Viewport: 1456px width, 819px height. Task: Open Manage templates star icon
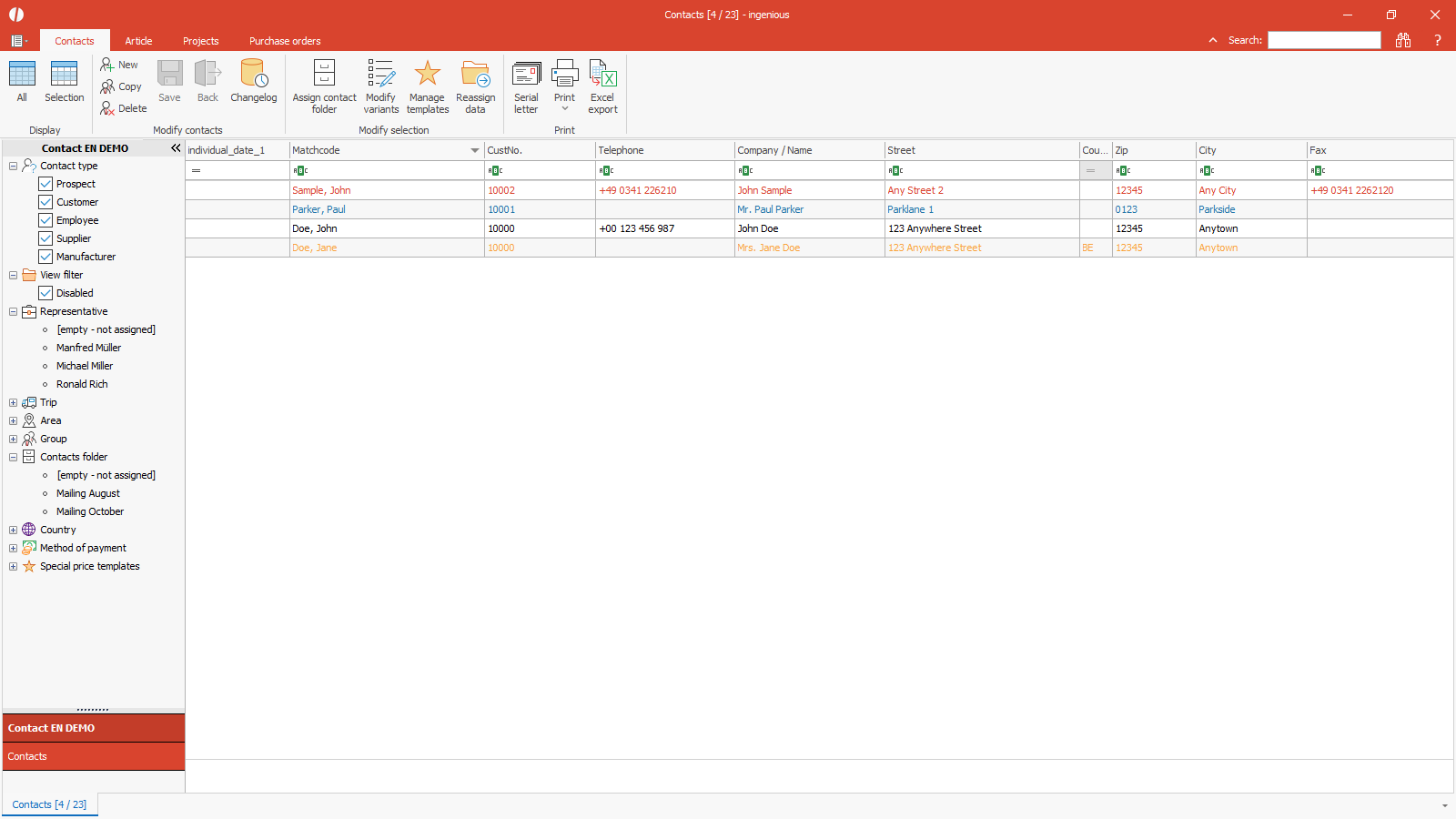pyautogui.click(x=427, y=75)
